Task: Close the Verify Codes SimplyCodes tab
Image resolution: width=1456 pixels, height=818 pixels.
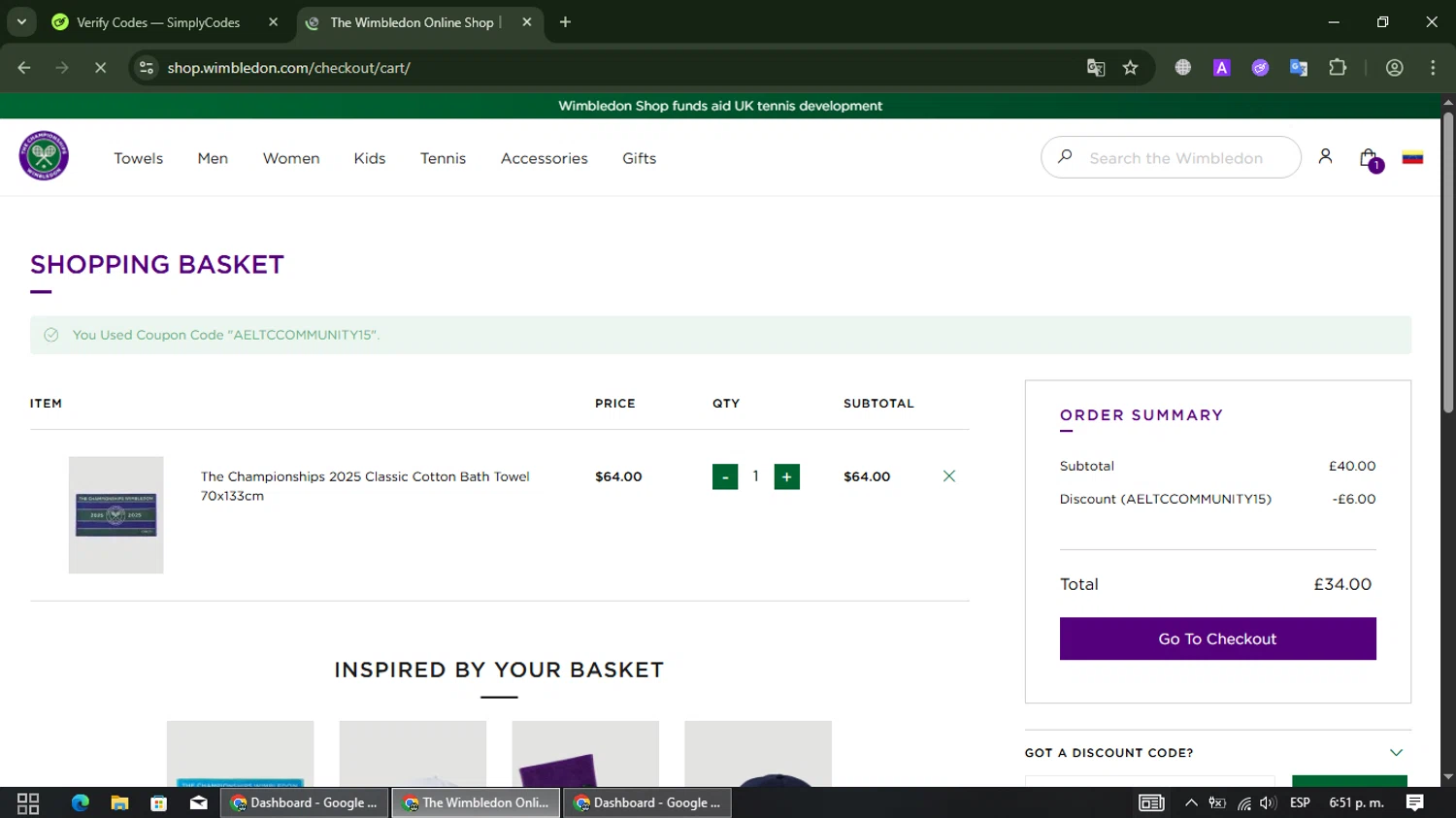Action: pos(273,21)
